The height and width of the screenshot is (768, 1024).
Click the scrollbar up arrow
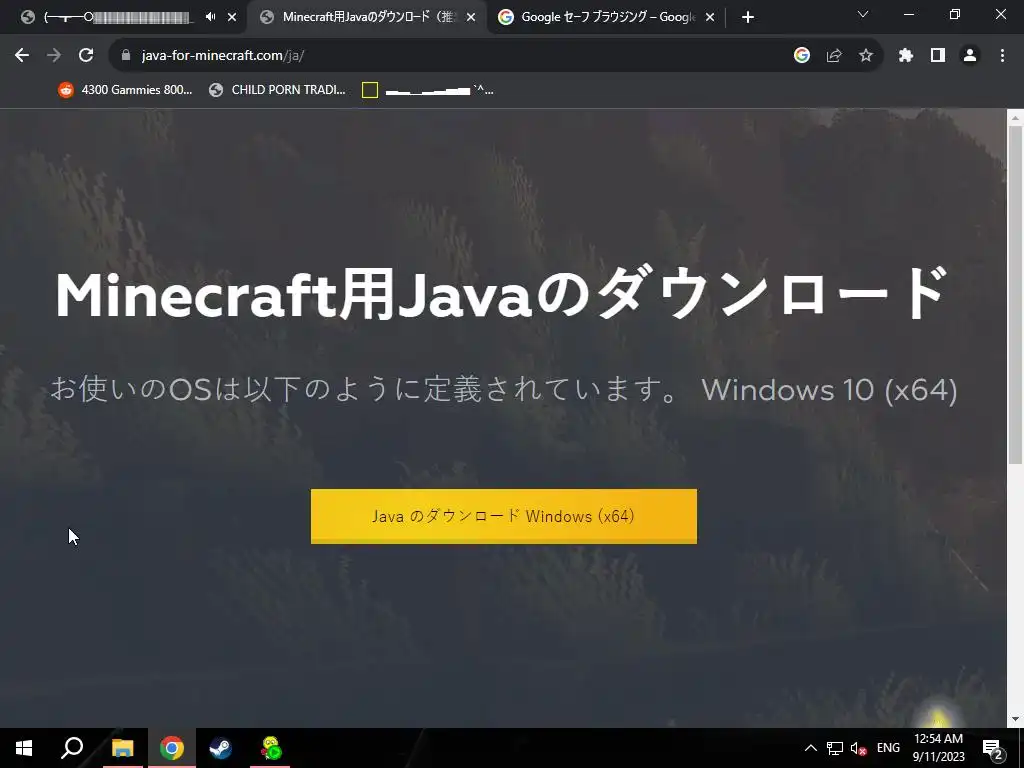pyautogui.click(x=1015, y=118)
